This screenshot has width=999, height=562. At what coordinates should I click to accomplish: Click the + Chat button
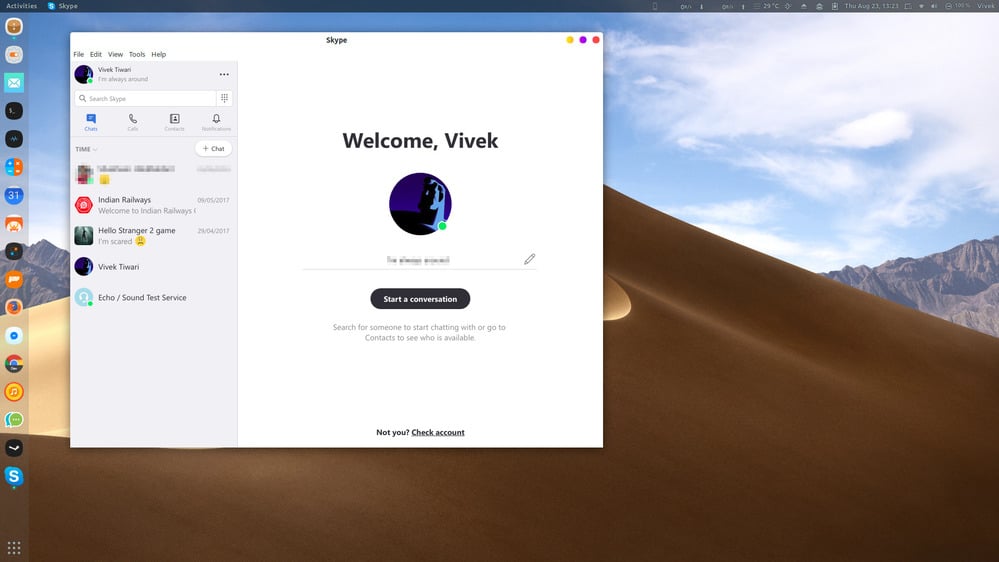[x=213, y=148]
